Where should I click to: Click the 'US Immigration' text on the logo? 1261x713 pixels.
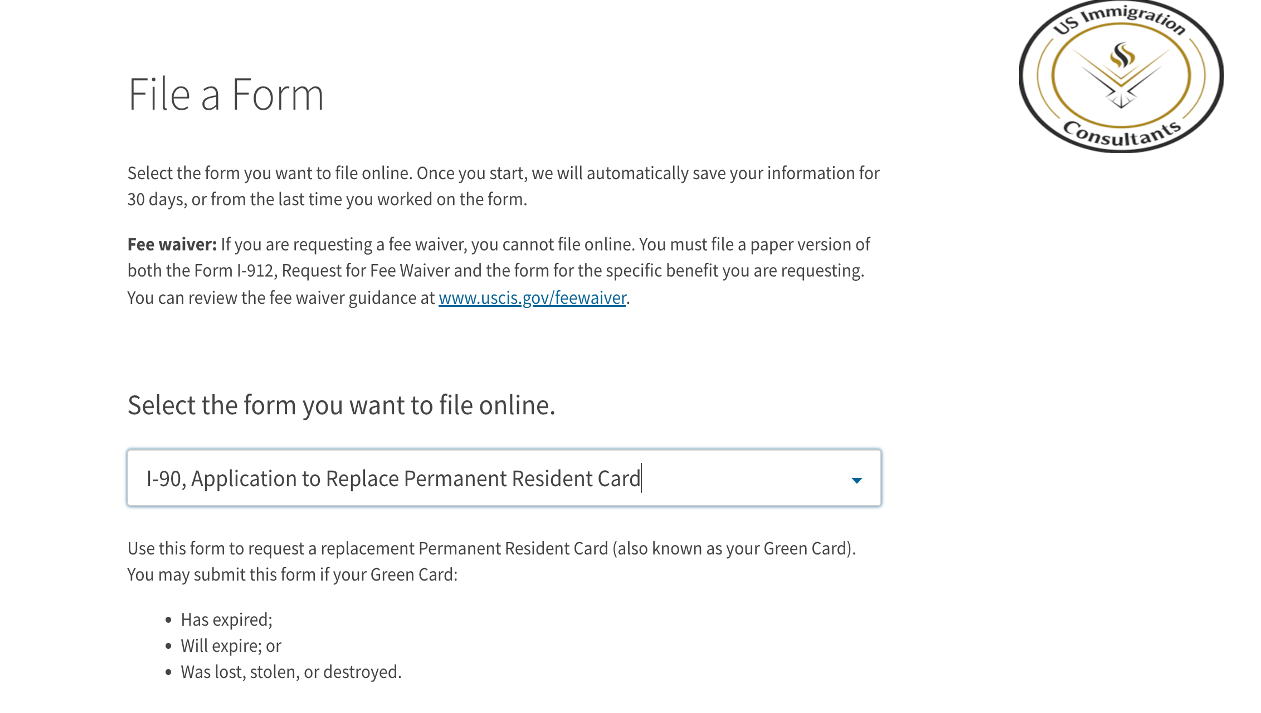[x=1118, y=19]
